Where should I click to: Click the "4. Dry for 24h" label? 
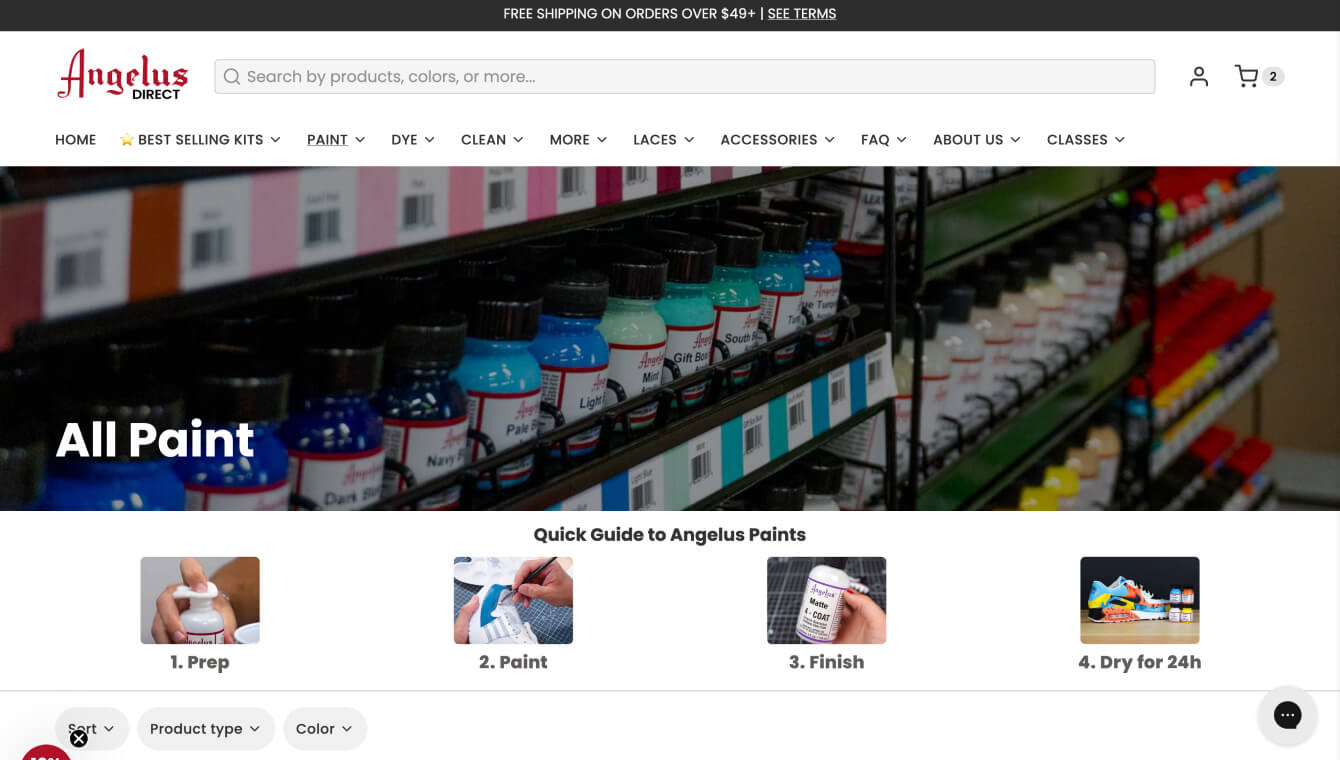pyautogui.click(x=1140, y=662)
